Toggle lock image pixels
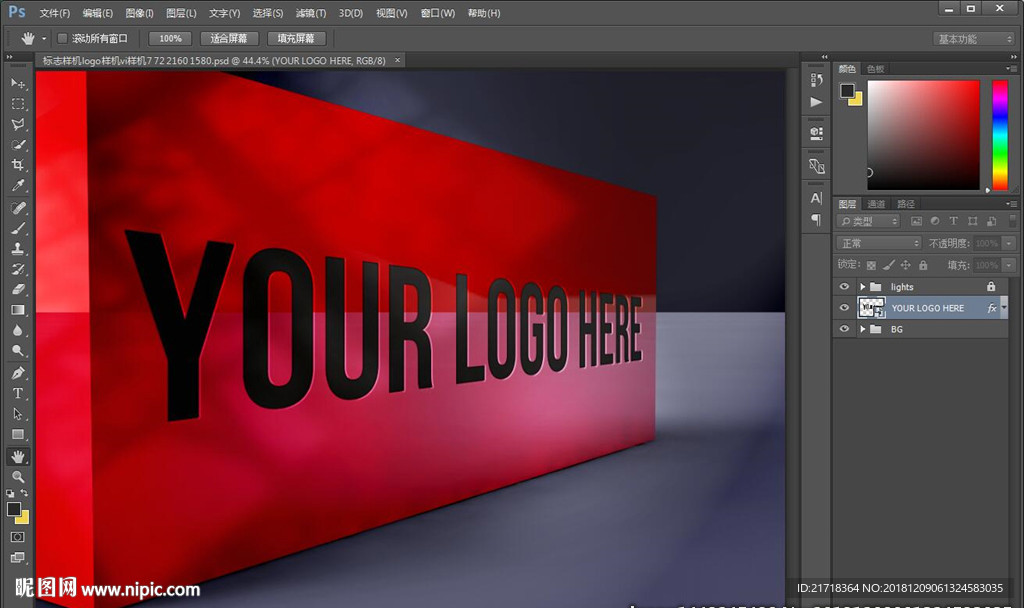1024x608 pixels. pos(888,265)
